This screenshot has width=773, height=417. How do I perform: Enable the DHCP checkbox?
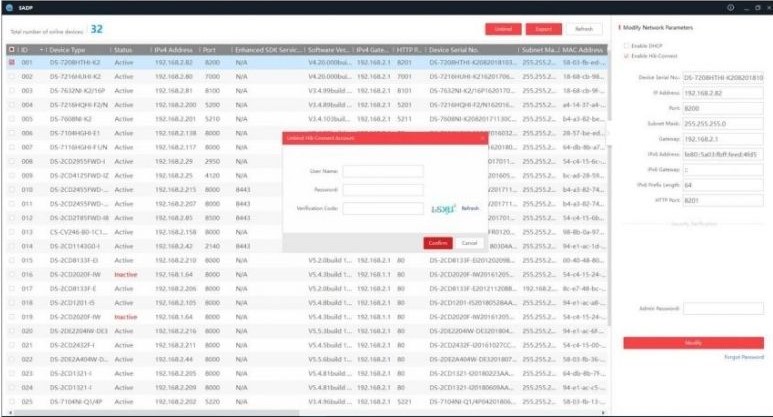(x=626, y=46)
